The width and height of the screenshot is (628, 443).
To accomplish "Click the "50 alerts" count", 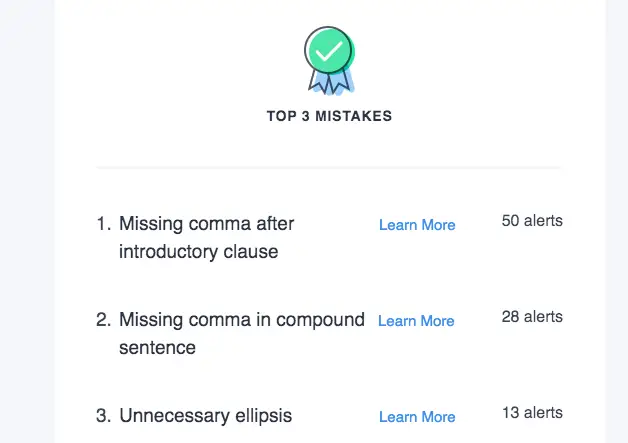I will coord(532,221).
